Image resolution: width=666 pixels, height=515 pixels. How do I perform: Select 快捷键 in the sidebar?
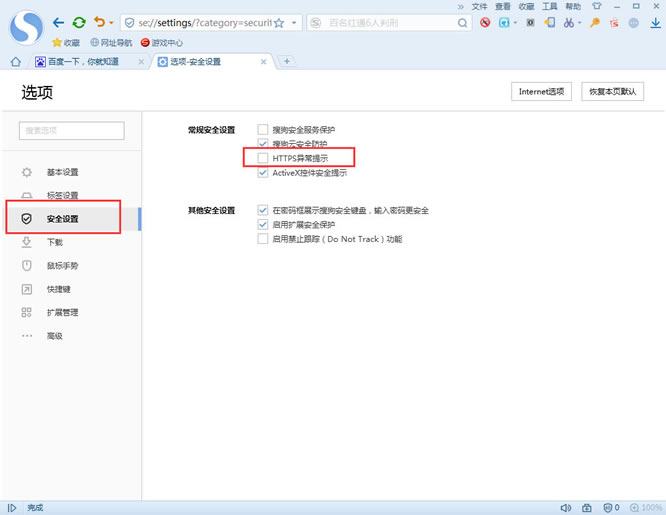coord(71,289)
